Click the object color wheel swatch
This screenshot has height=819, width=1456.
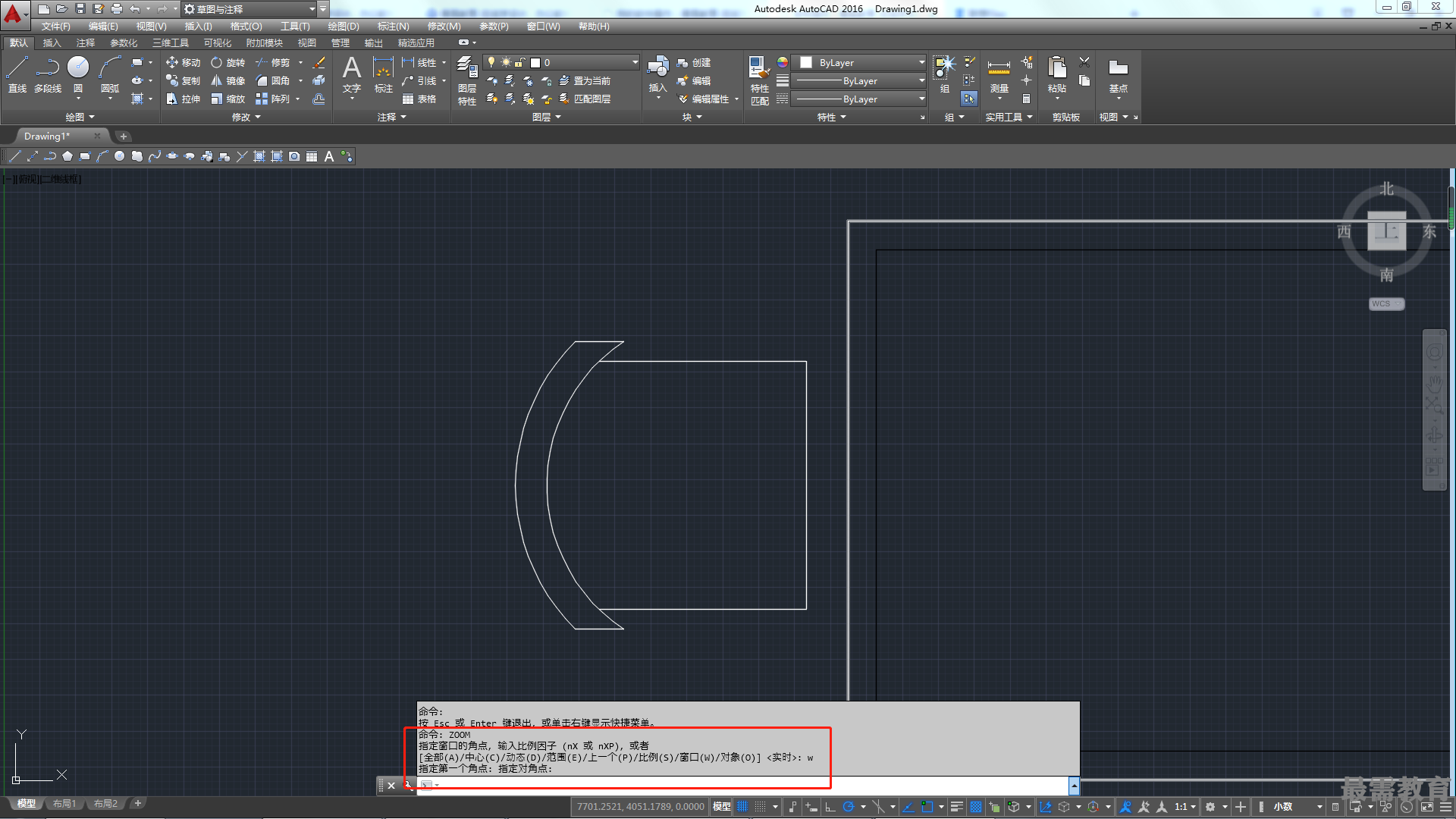783,62
